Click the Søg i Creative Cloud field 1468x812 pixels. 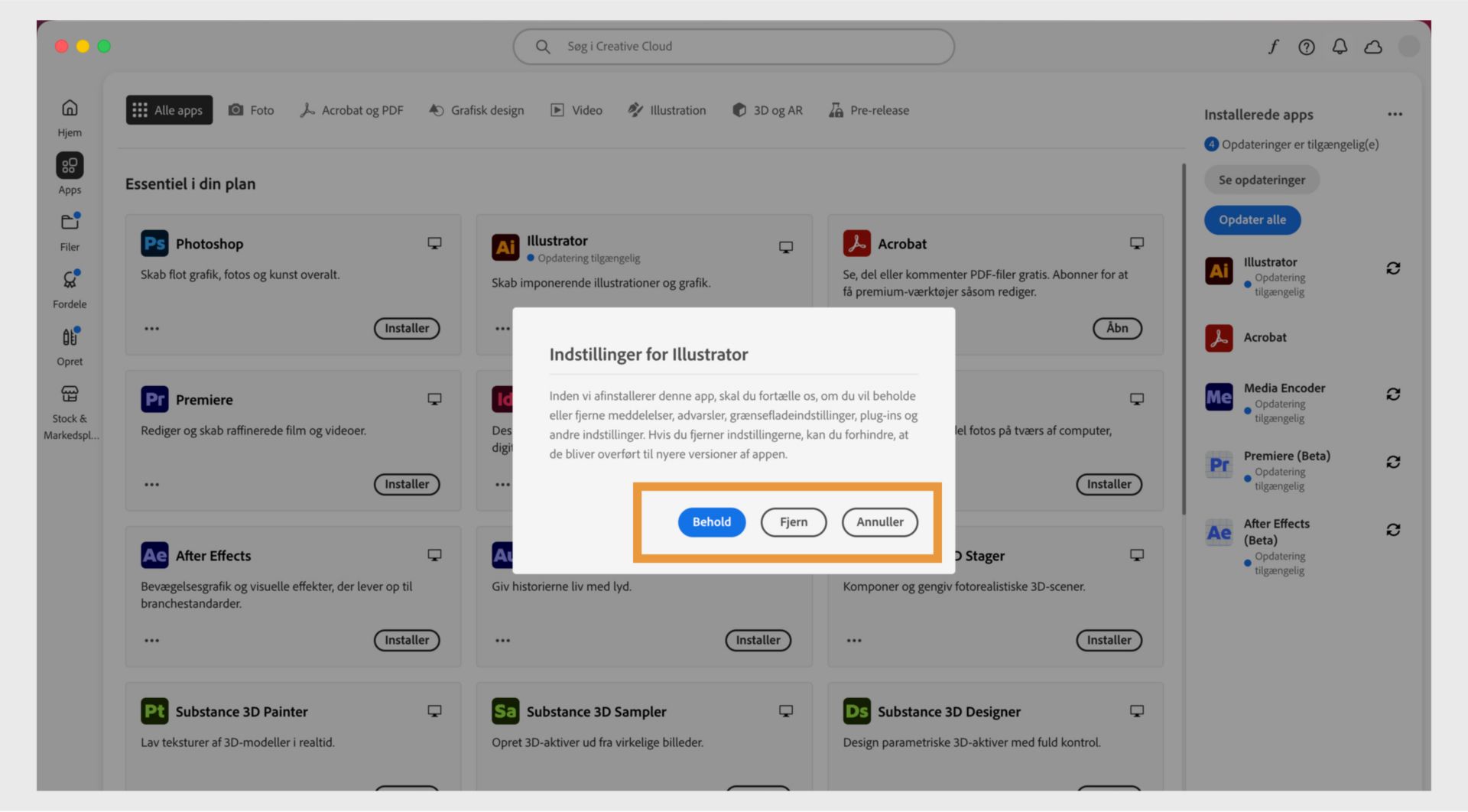(734, 47)
